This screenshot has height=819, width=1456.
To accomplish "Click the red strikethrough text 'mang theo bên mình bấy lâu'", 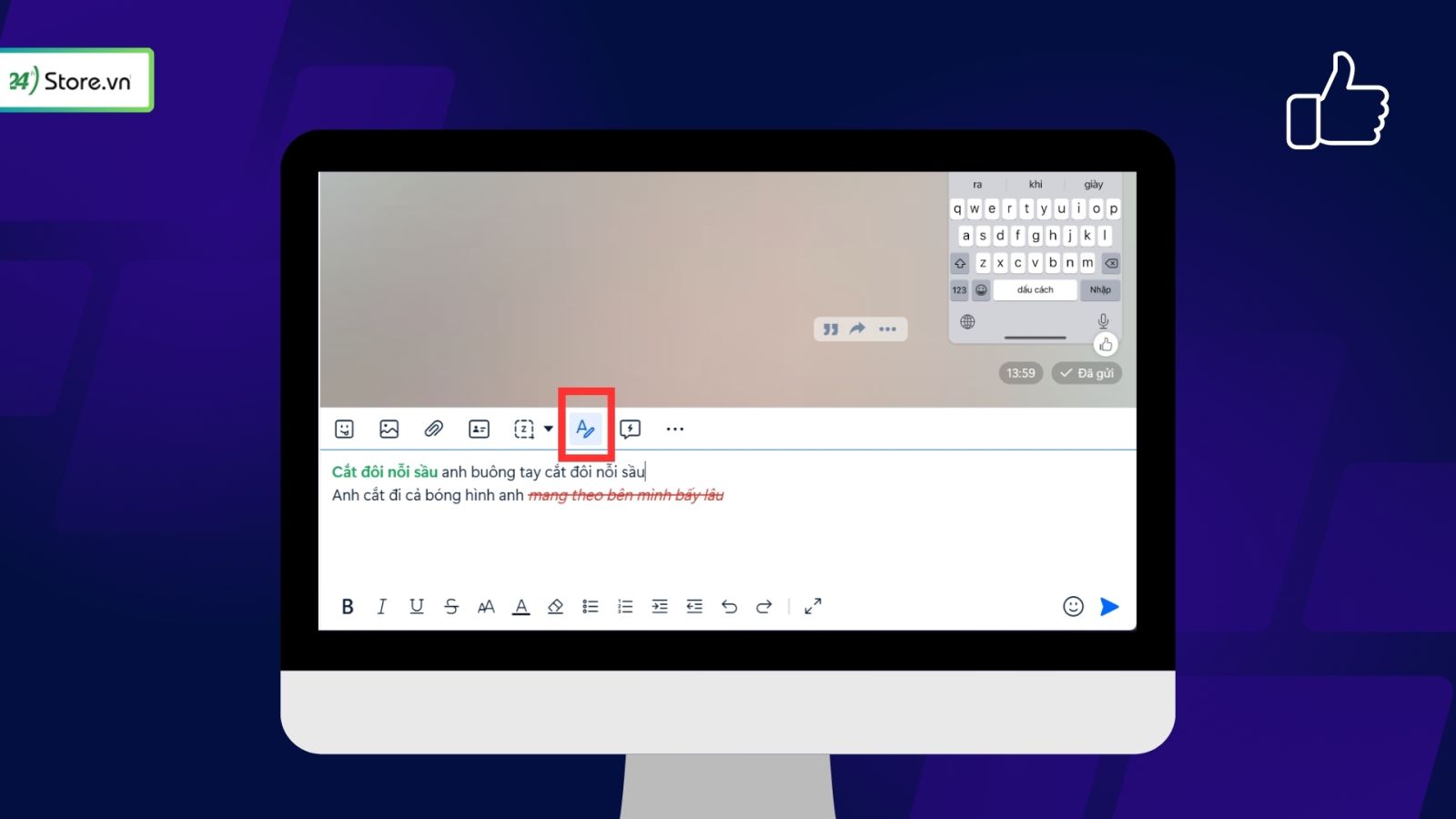I will click(x=626, y=495).
